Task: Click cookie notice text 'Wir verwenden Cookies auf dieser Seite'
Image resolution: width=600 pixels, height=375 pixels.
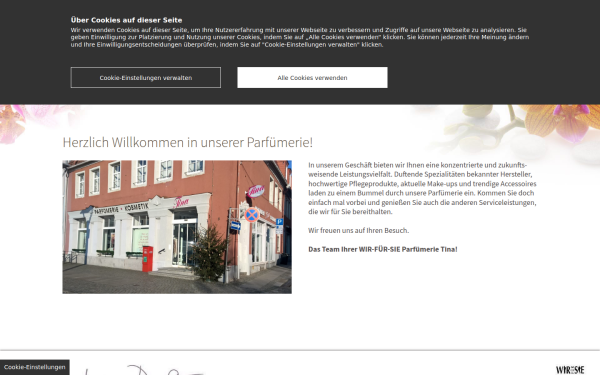Action: (300, 37)
